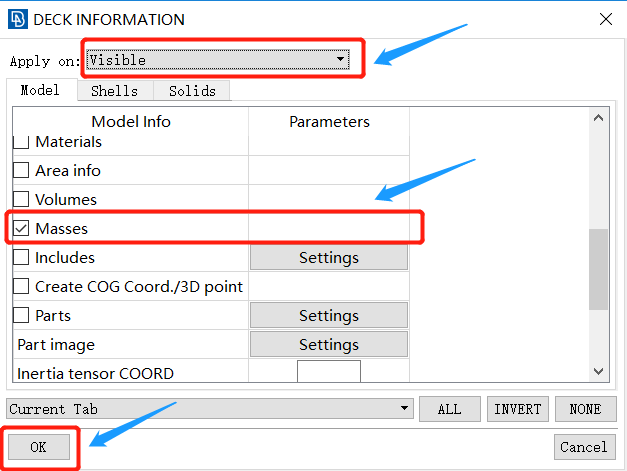Viewport: 627px width, 471px height.
Task: Expand the Current Tab dropdown
Action: point(210,409)
